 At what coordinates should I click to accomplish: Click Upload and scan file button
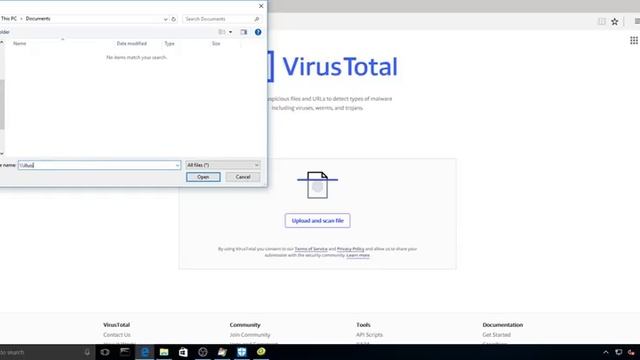pos(318,221)
